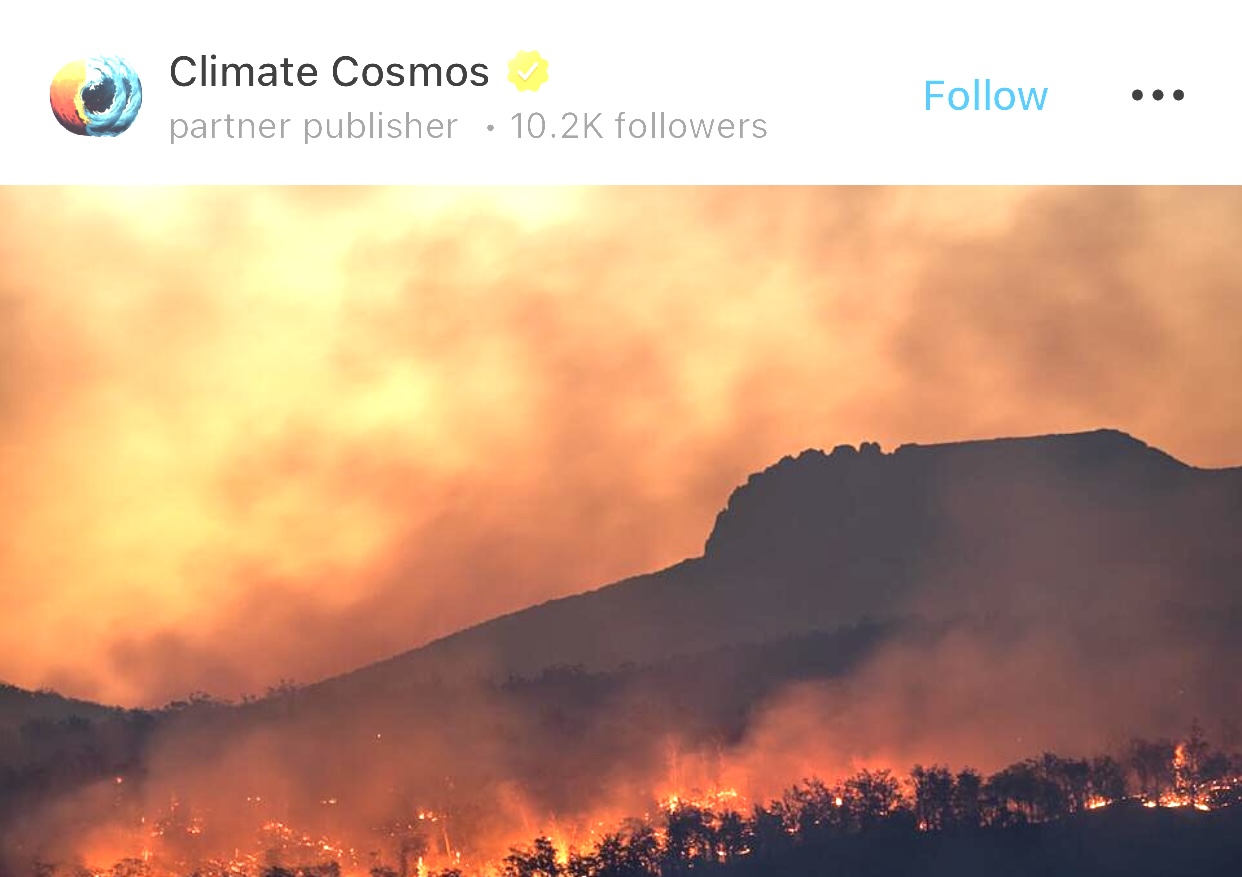
Task: Select the "10.2K" number text
Action: (x=557, y=127)
